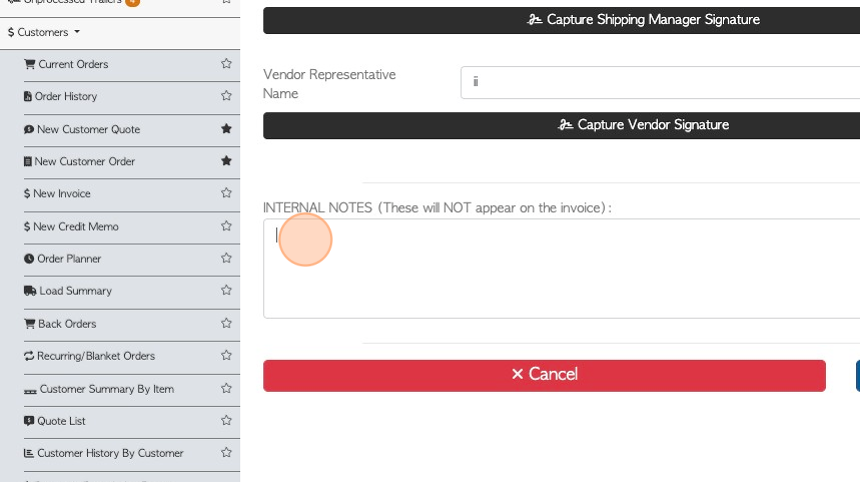This screenshot has height=482, width=860.
Task: Click the Customer Summary By Item icon
Action: [31, 389]
